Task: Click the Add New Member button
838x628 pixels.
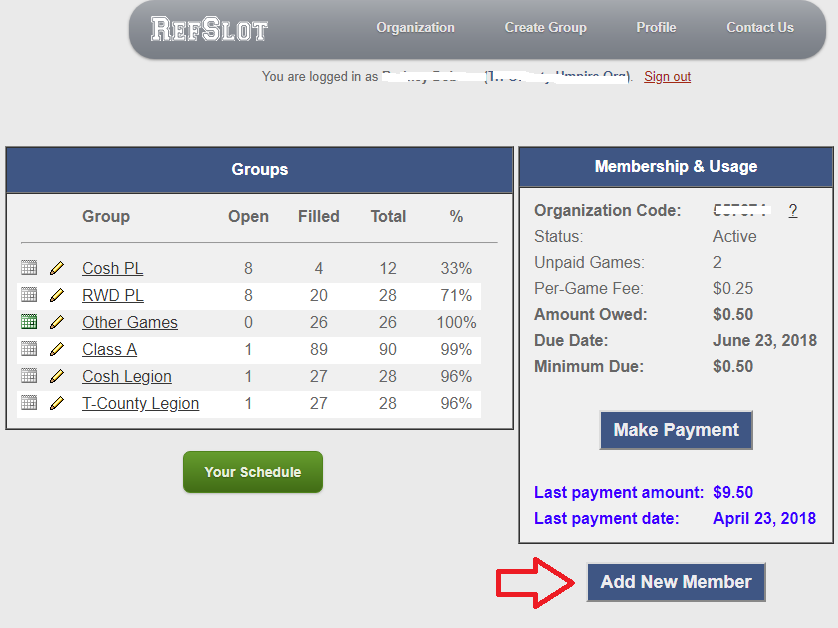Action: click(676, 582)
